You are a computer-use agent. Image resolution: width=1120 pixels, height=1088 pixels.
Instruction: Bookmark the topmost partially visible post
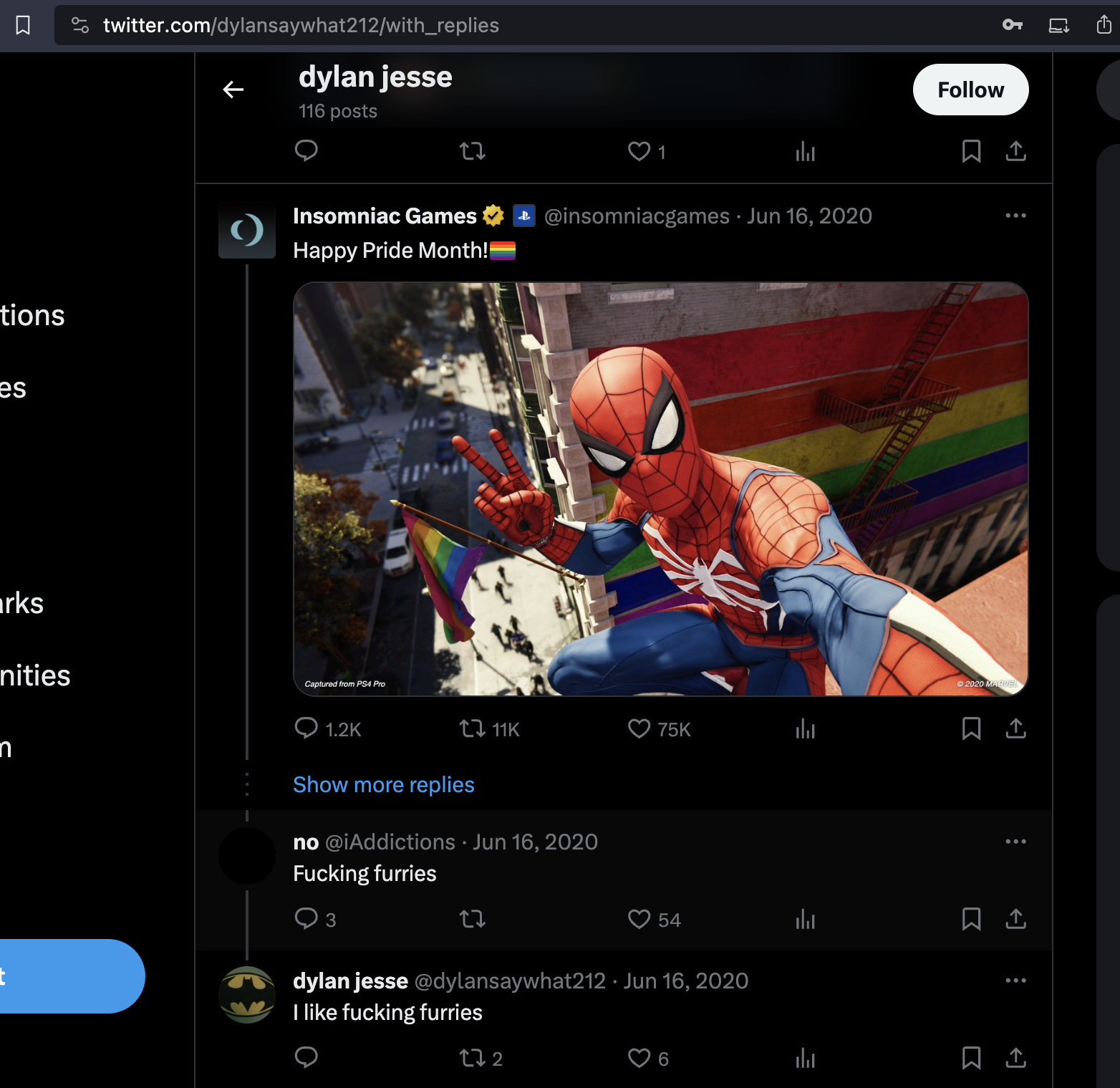coord(971,151)
